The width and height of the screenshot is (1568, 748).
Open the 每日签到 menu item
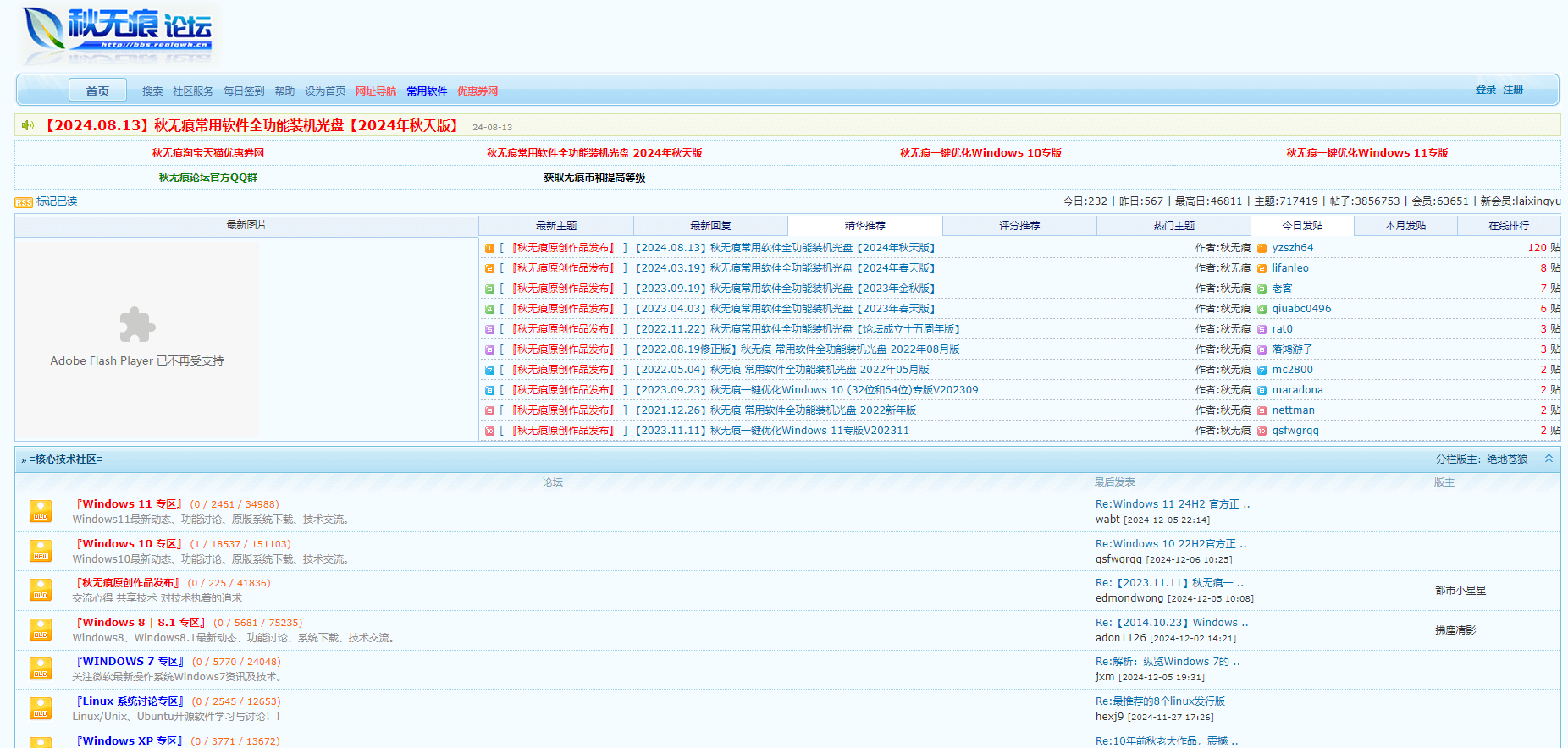[244, 91]
